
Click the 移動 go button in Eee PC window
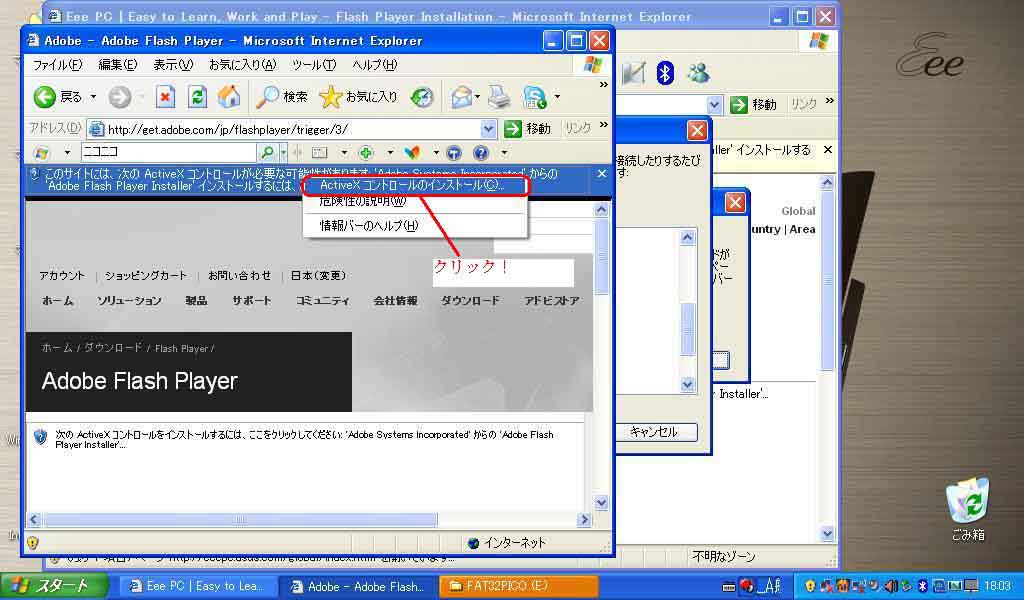click(753, 104)
